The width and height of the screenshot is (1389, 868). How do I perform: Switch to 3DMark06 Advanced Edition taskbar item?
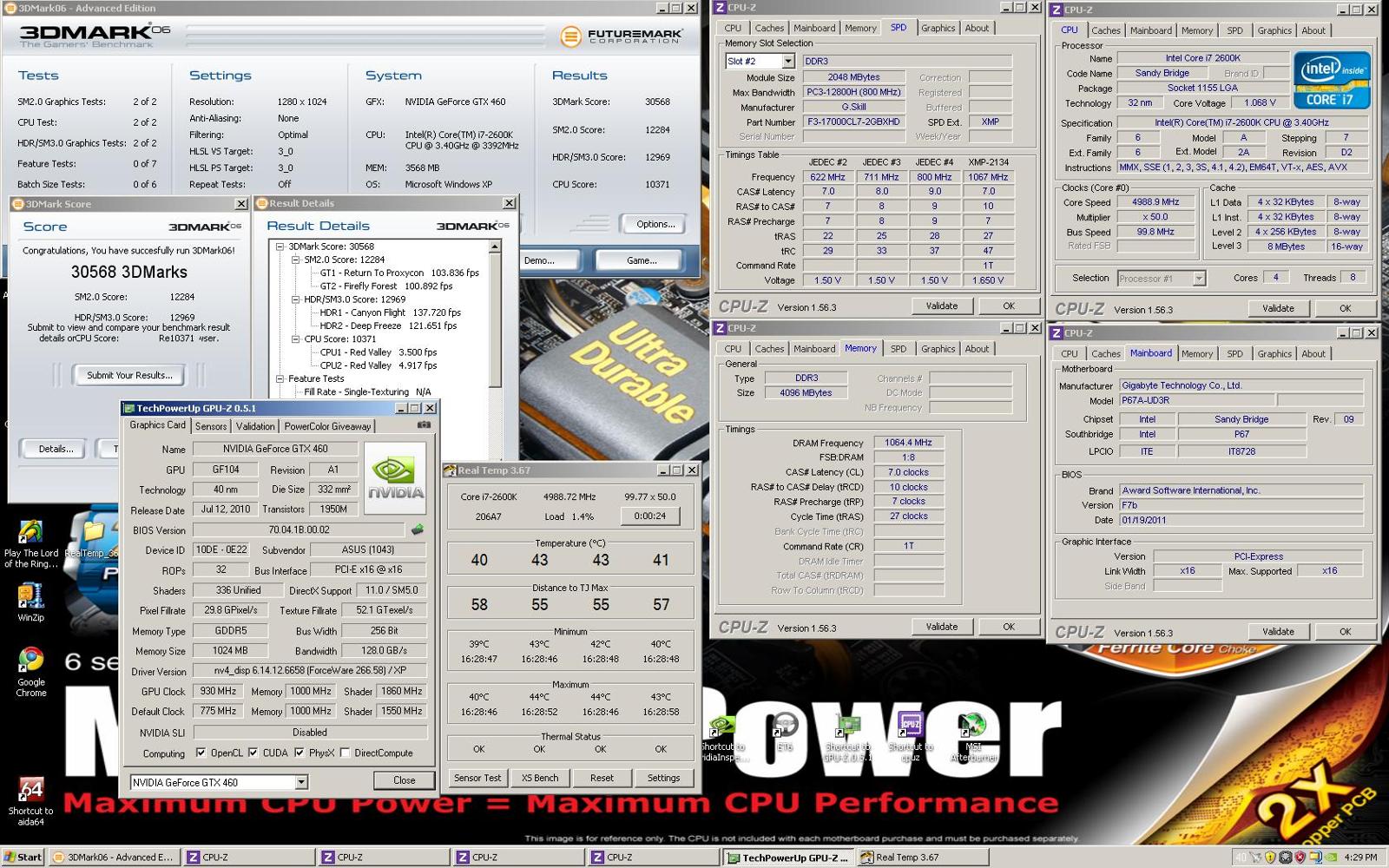point(114,857)
